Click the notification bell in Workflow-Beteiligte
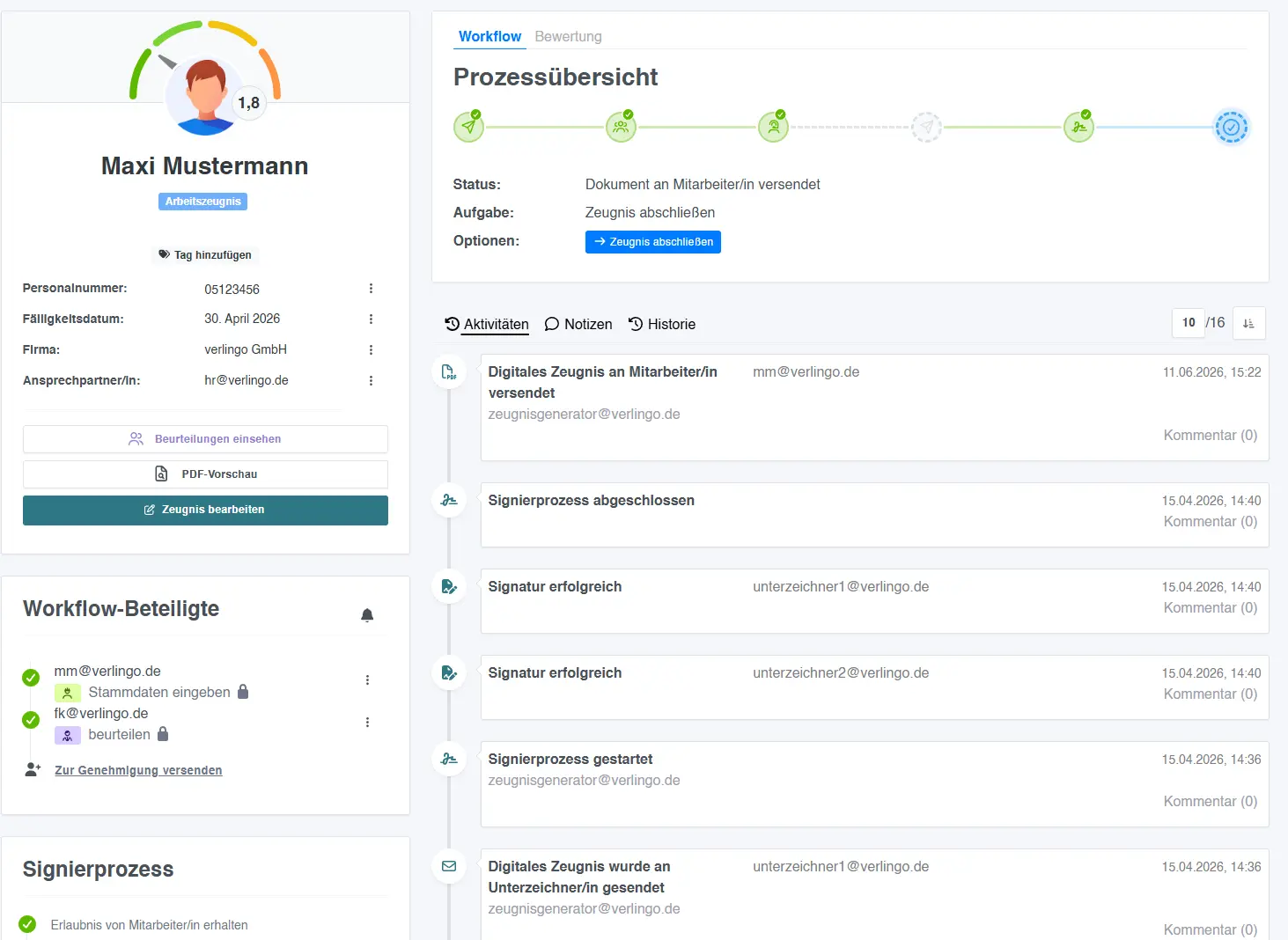Image resolution: width=1288 pixels, height=940 pixels. tap(367, 615)
